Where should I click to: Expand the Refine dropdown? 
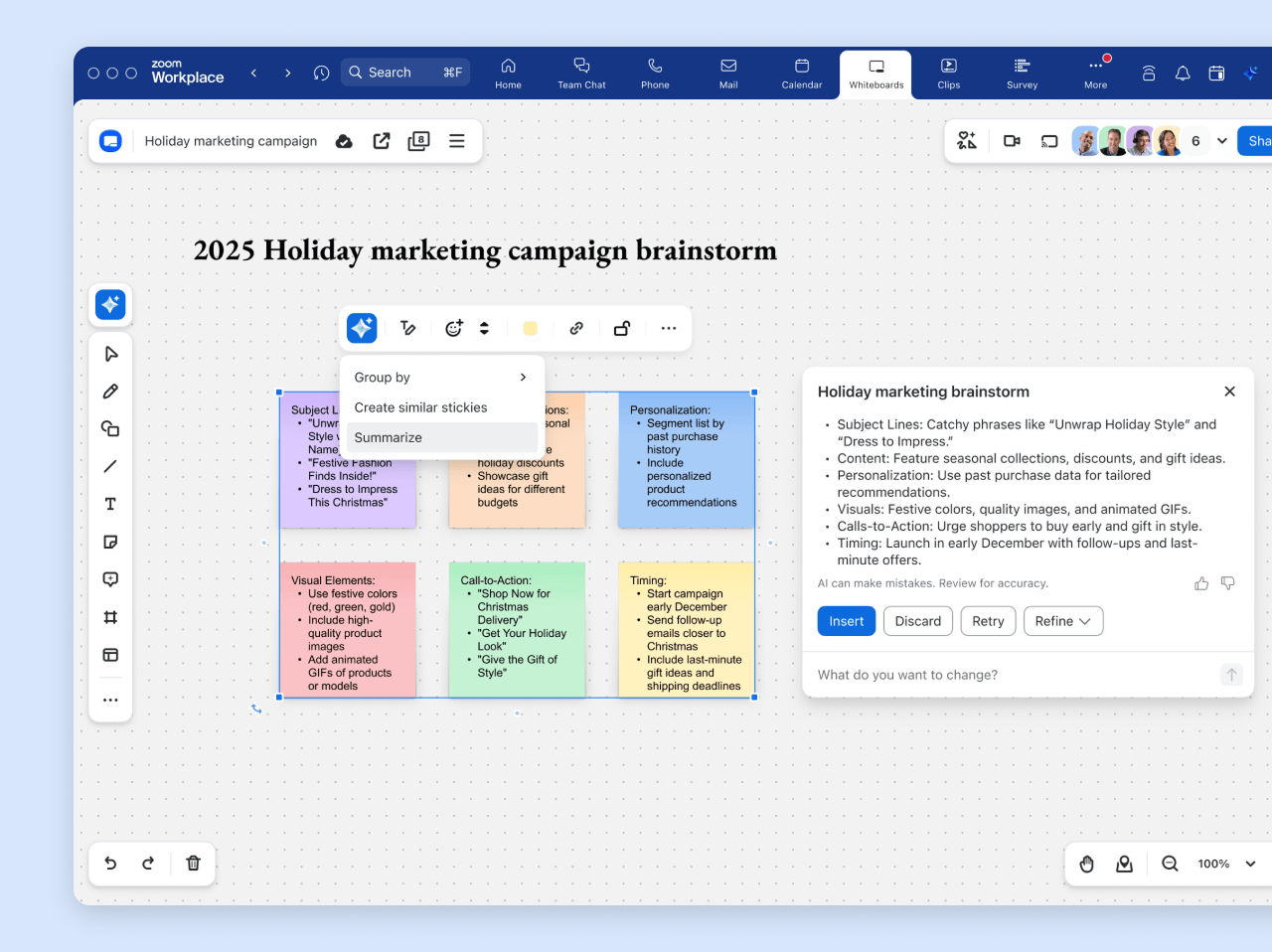pos(1062,621)
